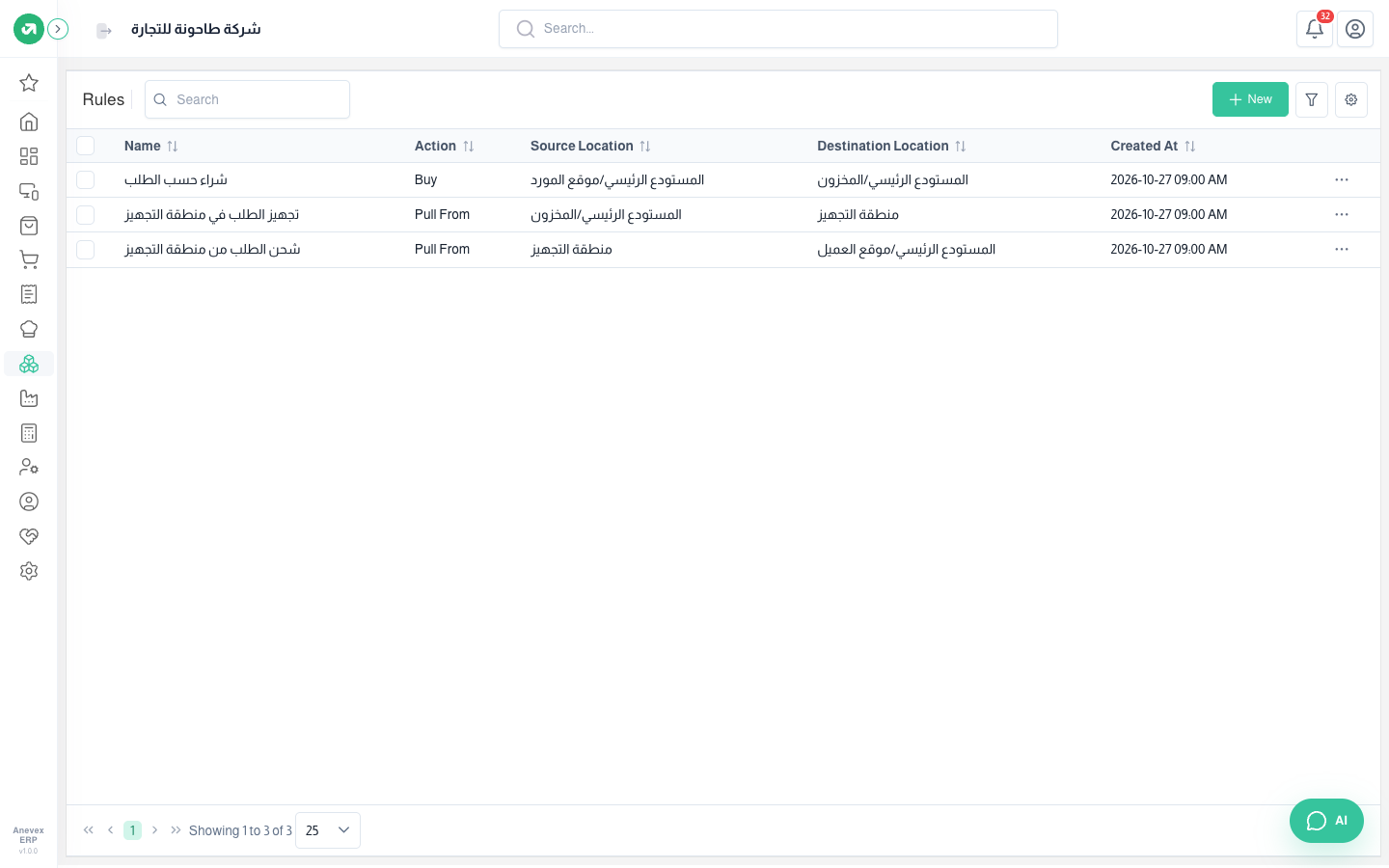The width and height of the screenshot is (1389, 868).
Task: Go to the Home sidebar icon
Action: 29,122
